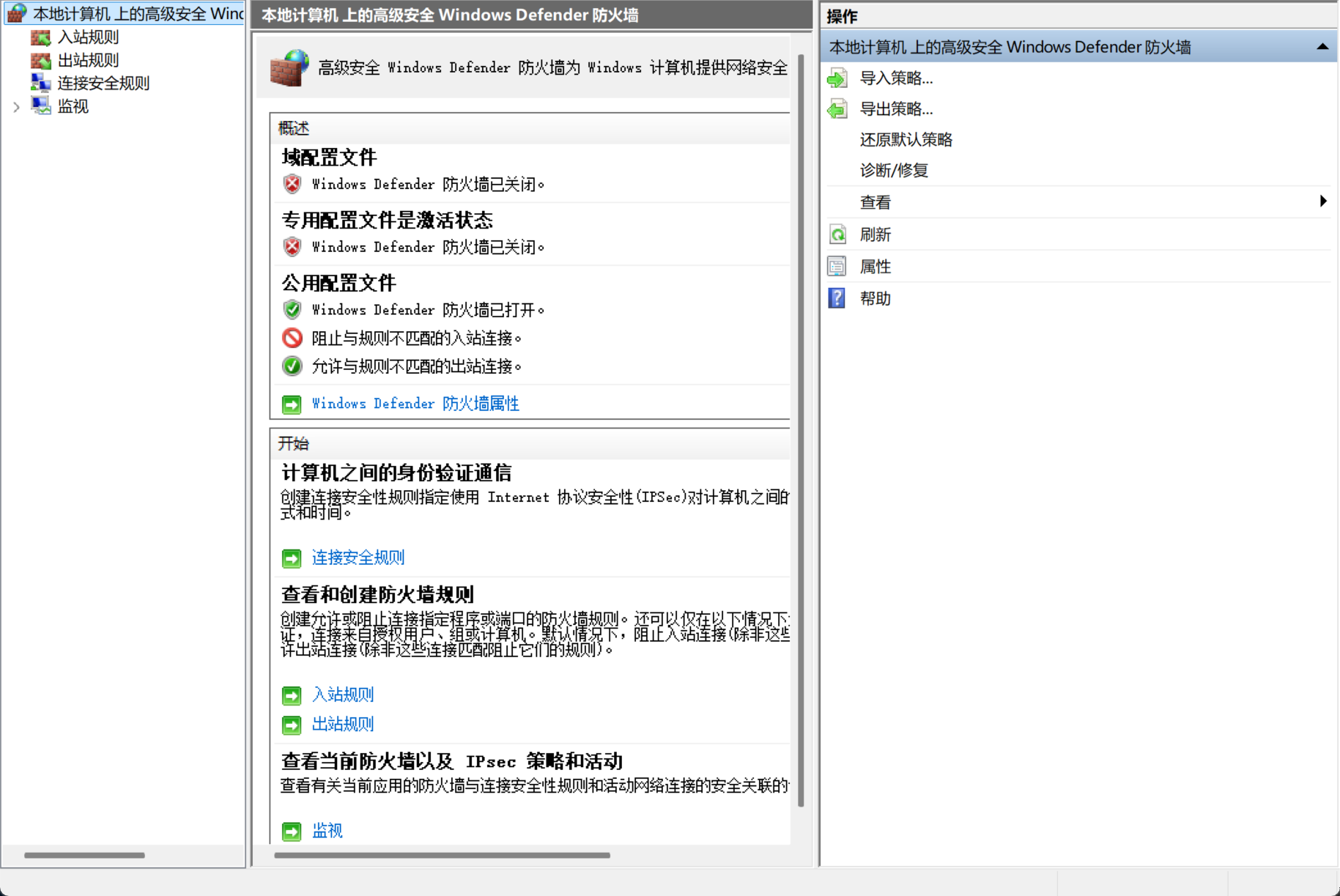Click the green shield icon under 公用配置文件
Viewport: 1340px width, 896px height.
point(292,310)
